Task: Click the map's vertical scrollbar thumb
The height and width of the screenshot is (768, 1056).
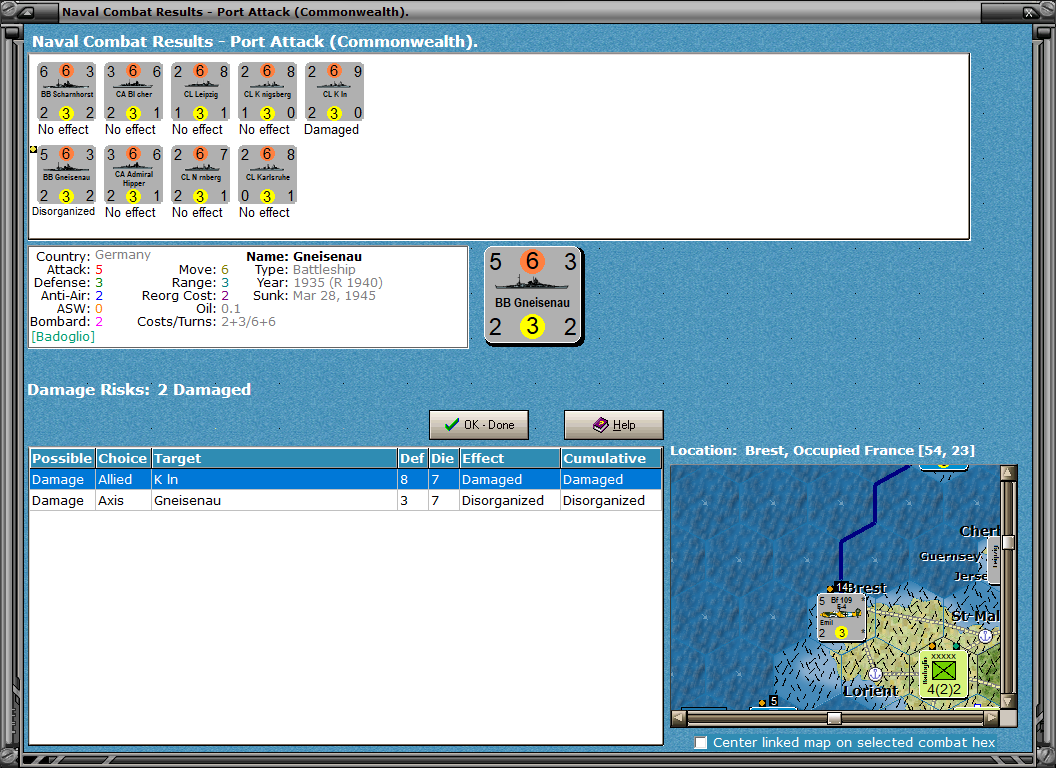Action: [1008, 542]
